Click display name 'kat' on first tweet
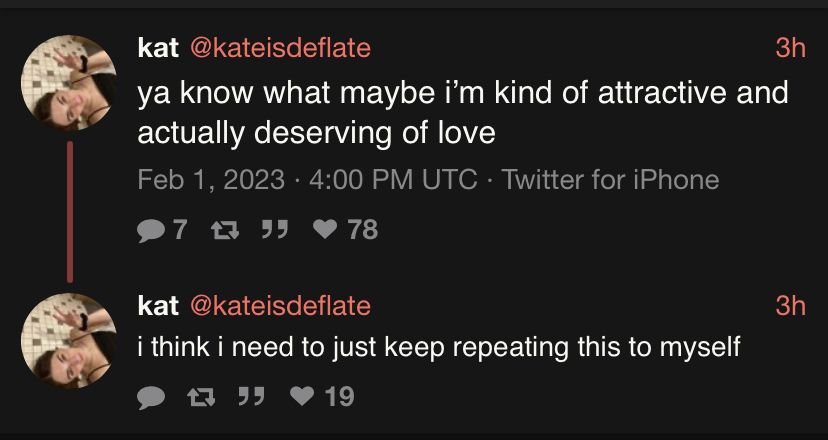The height and width of the screenshot is (440, 828). coord(158,47)
